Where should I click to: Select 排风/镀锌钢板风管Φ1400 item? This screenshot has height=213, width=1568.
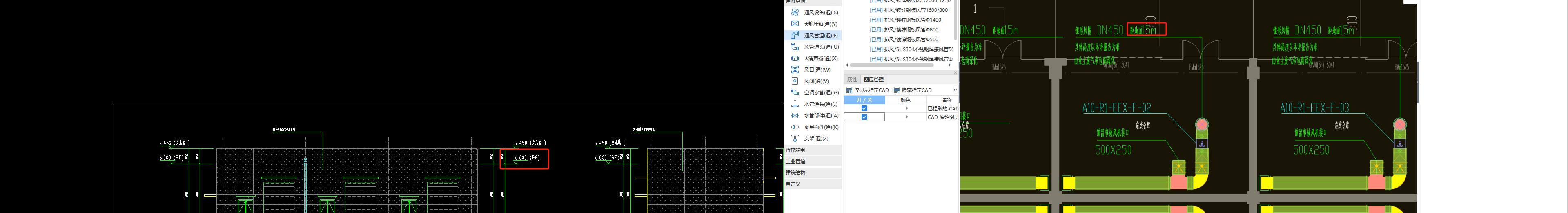coord(906,20)
